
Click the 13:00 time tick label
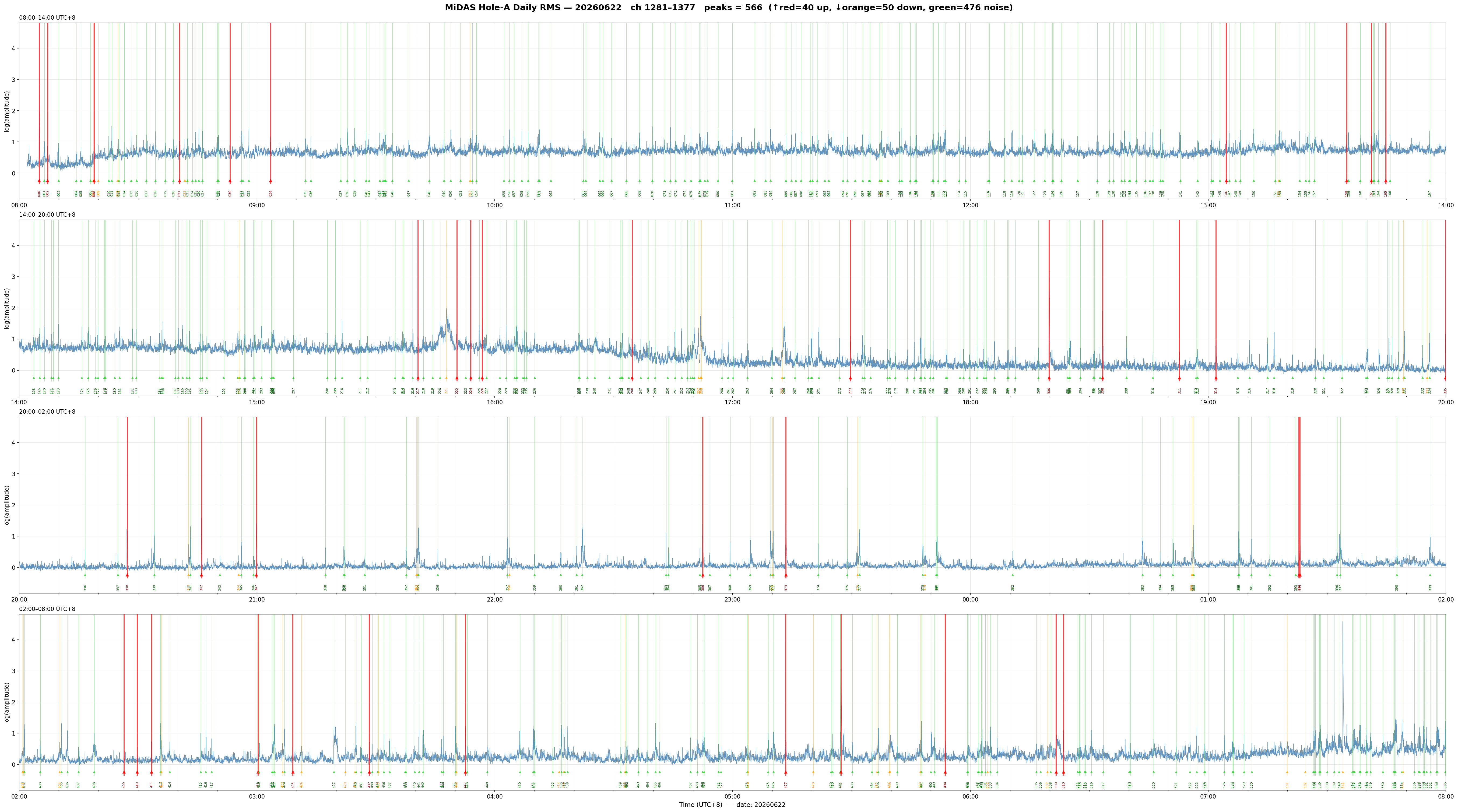(x=1208, y=205)
